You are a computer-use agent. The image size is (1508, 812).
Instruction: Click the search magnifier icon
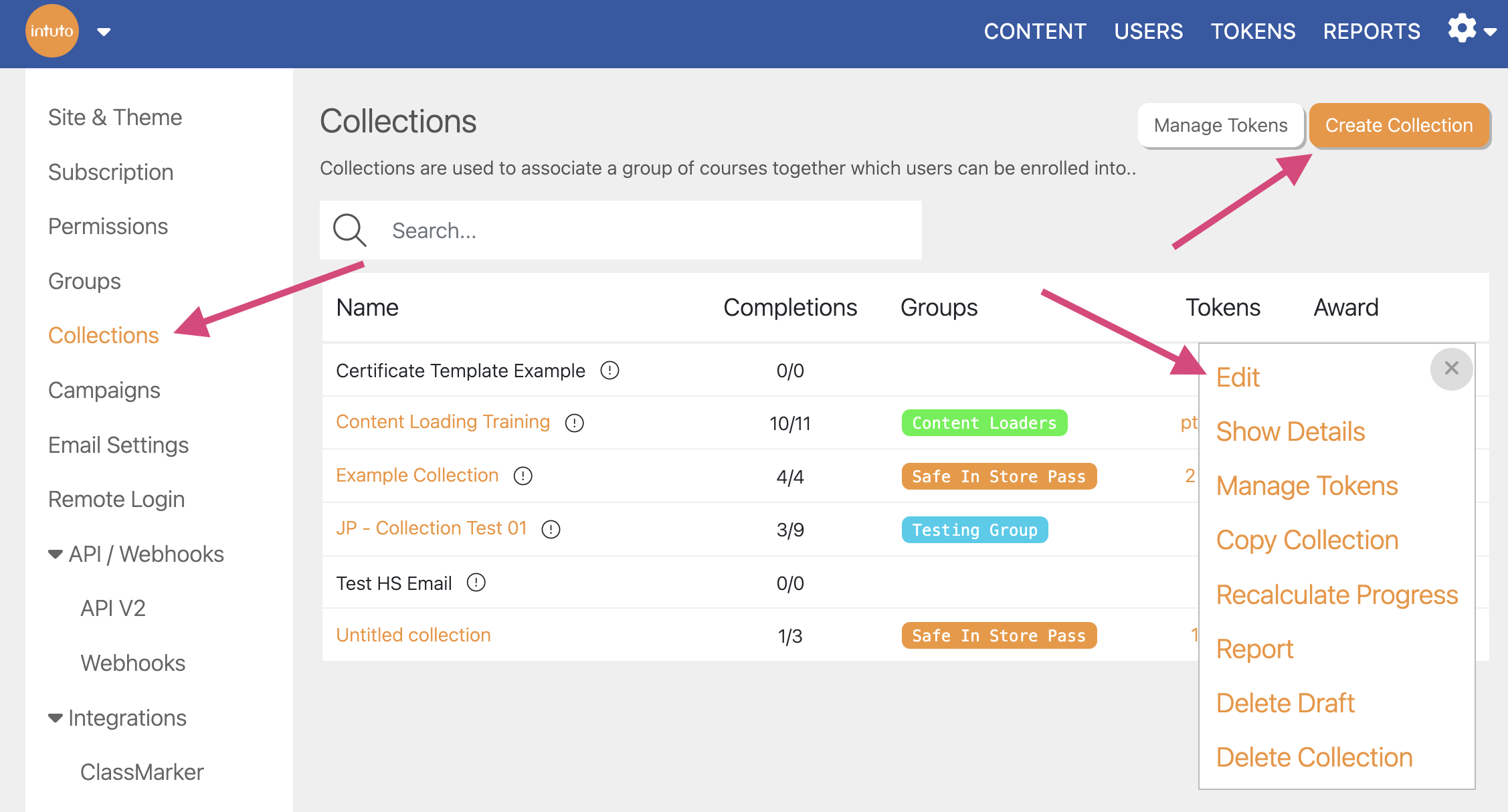coord(349,230)
